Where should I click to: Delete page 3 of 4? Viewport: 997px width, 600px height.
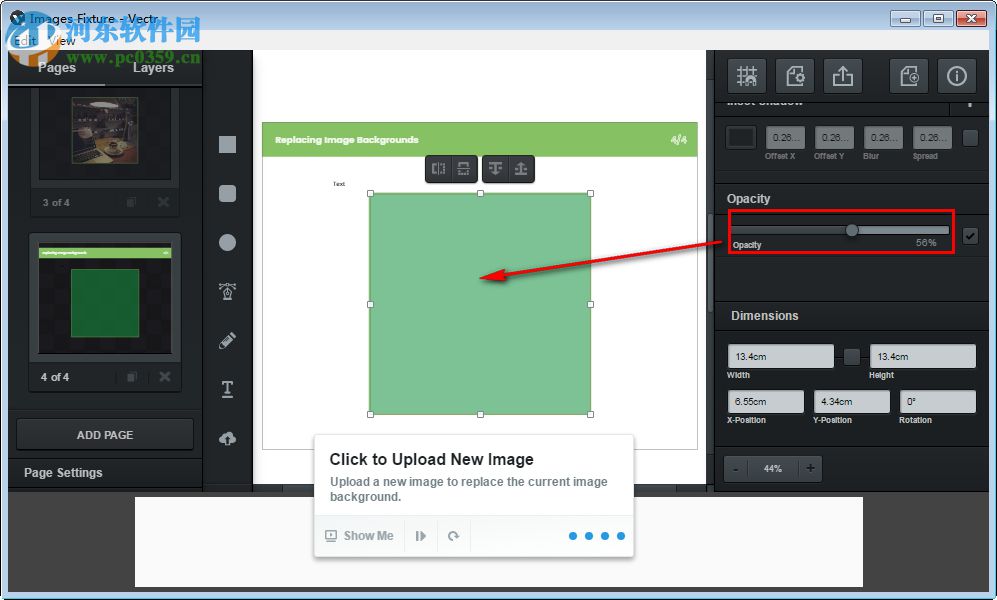[x=163, y=202]
